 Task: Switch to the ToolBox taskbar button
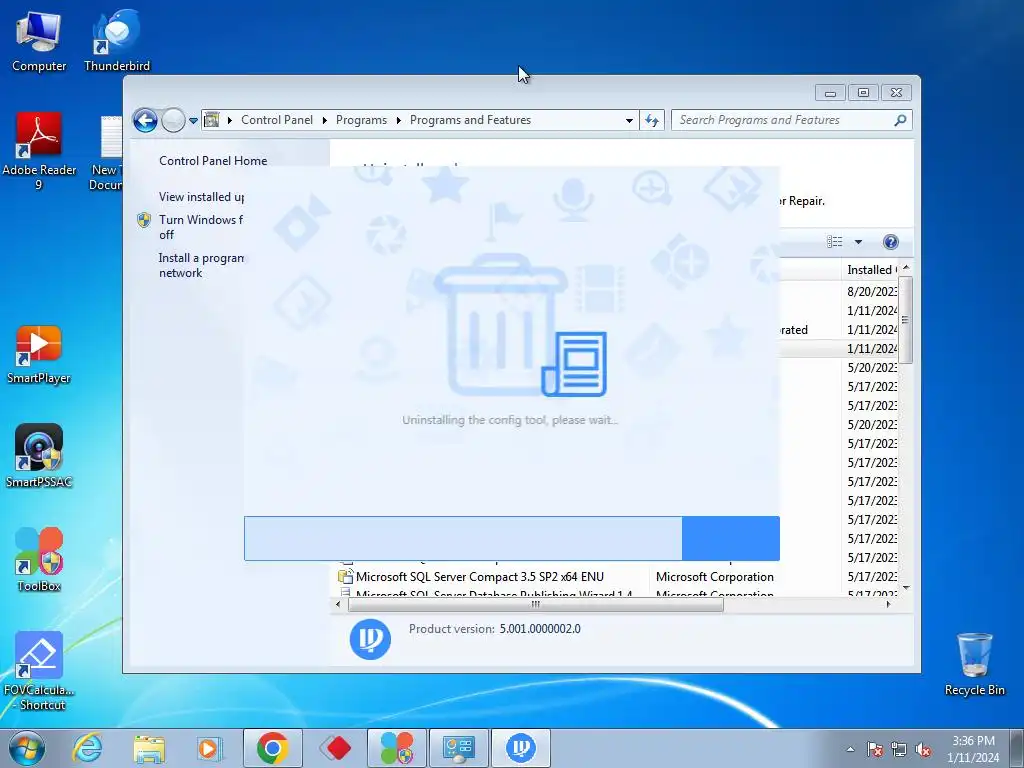(x=396, y=748)
